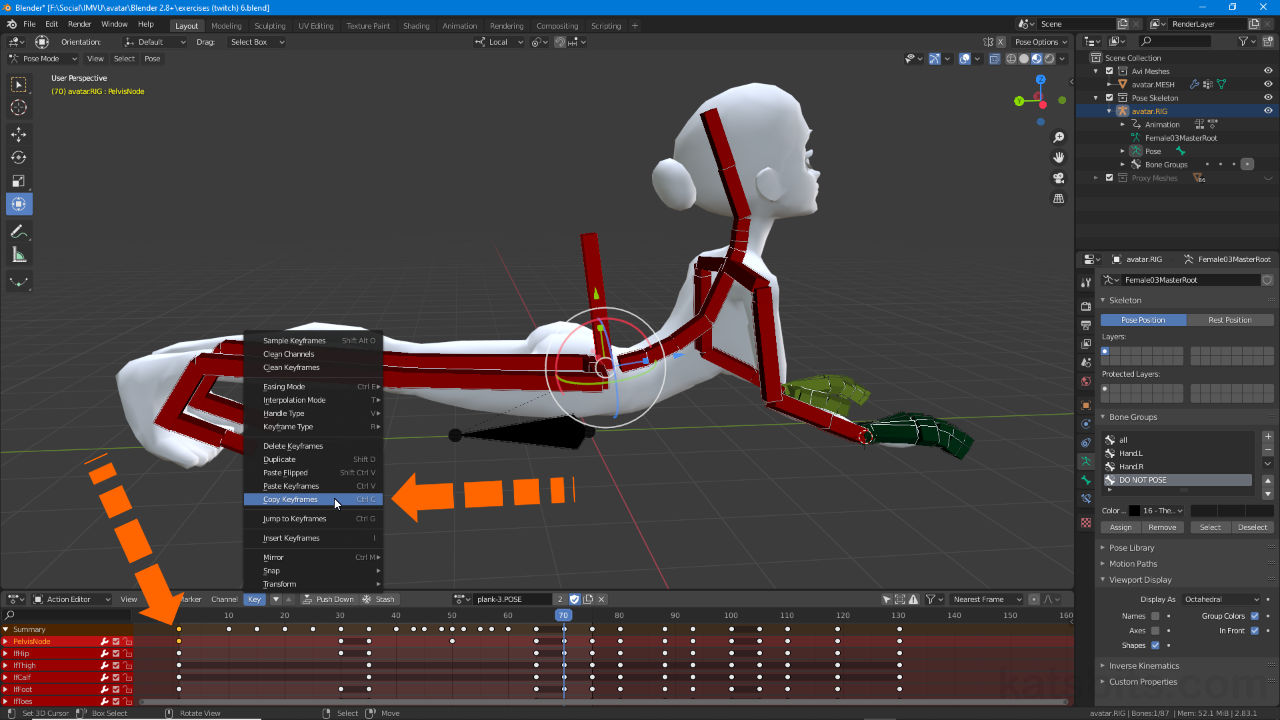Collapse the Summary channel row
Viewport: 1280px width, 720px height.
click(x=6, y=629)
